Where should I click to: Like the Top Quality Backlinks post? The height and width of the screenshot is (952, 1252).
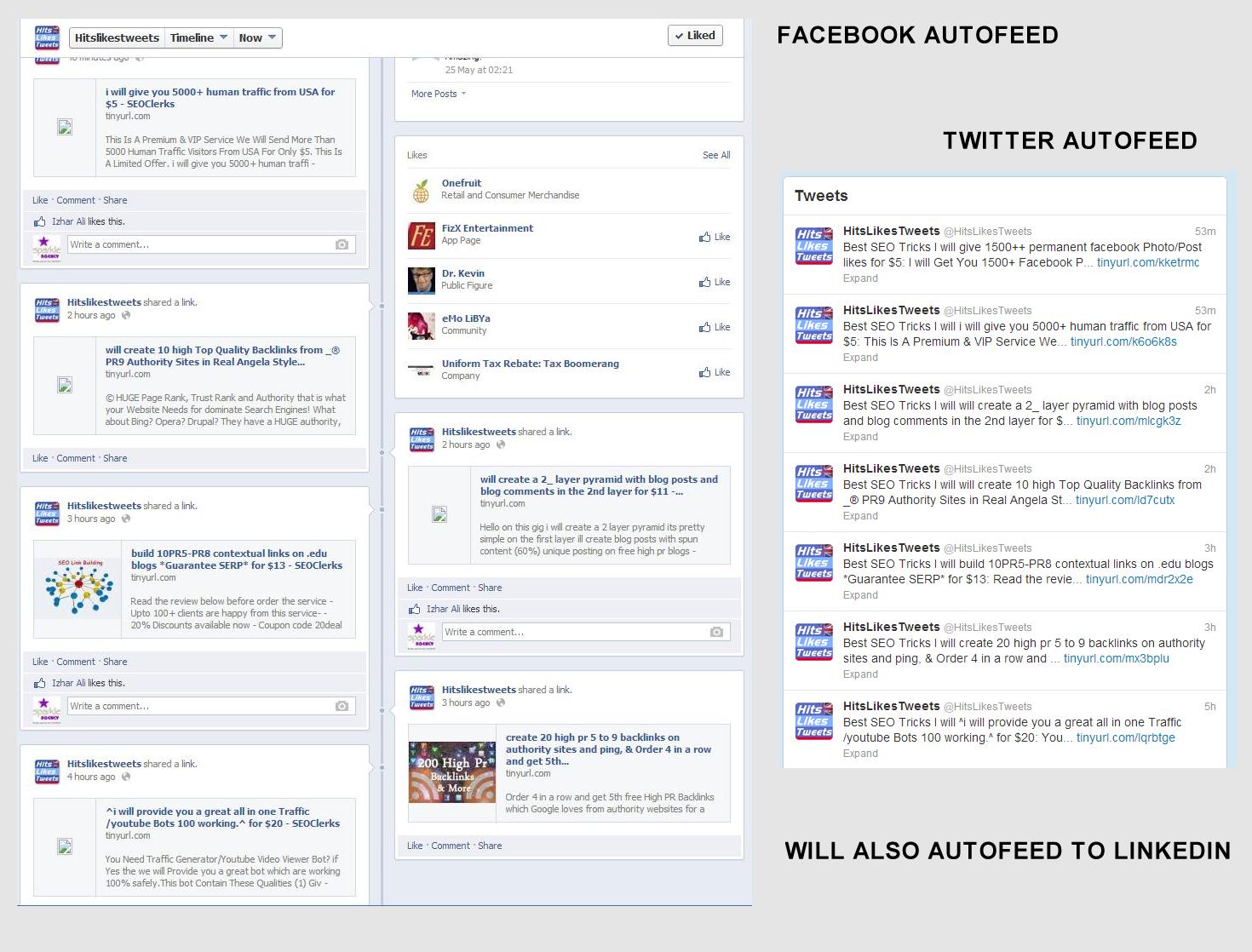[40, 458]
